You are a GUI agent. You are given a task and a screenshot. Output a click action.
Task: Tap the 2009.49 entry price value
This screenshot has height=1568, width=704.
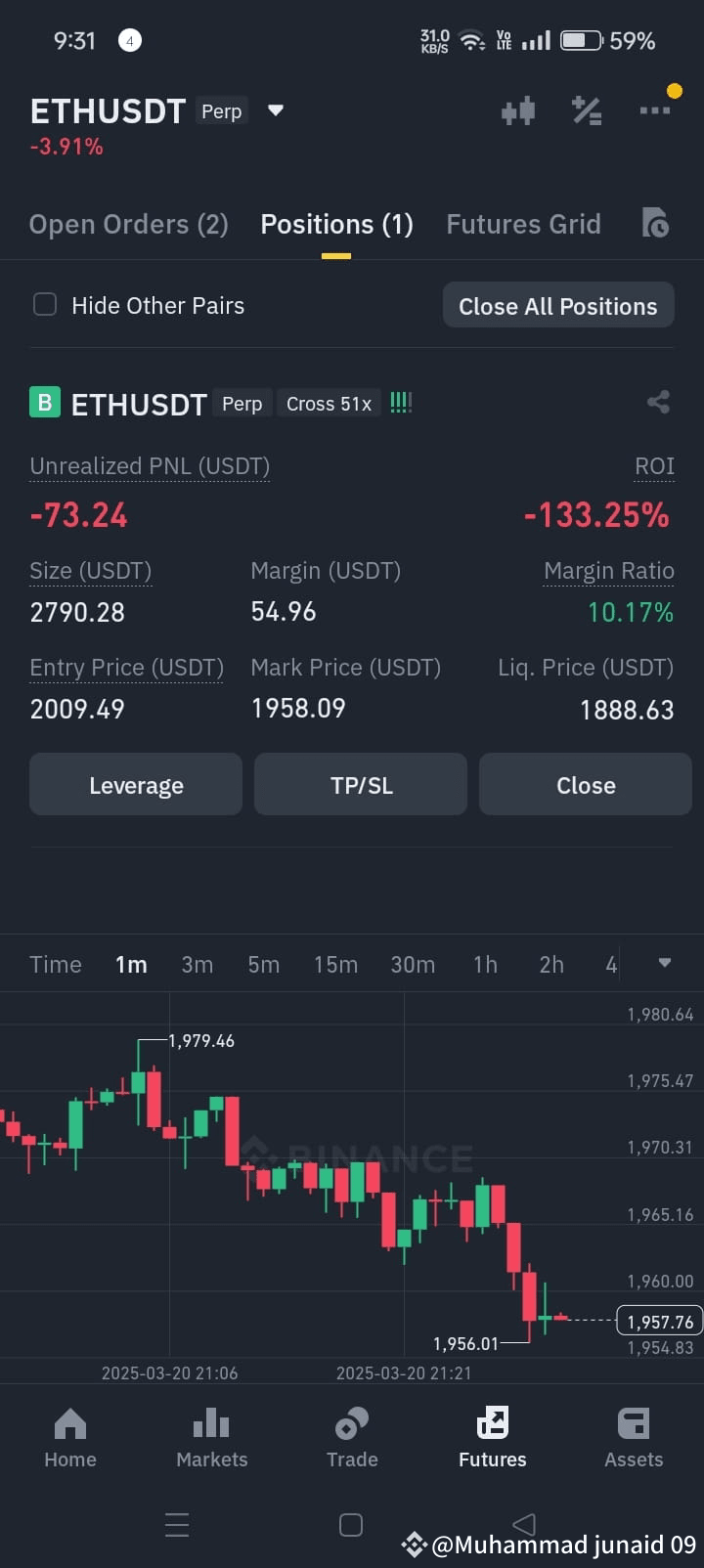[x=77, y=709]
